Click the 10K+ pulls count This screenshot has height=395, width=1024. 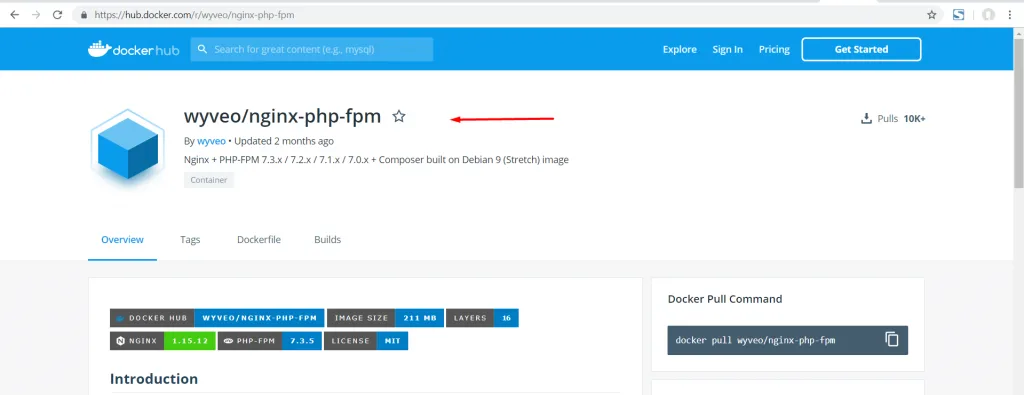point(914,119)
